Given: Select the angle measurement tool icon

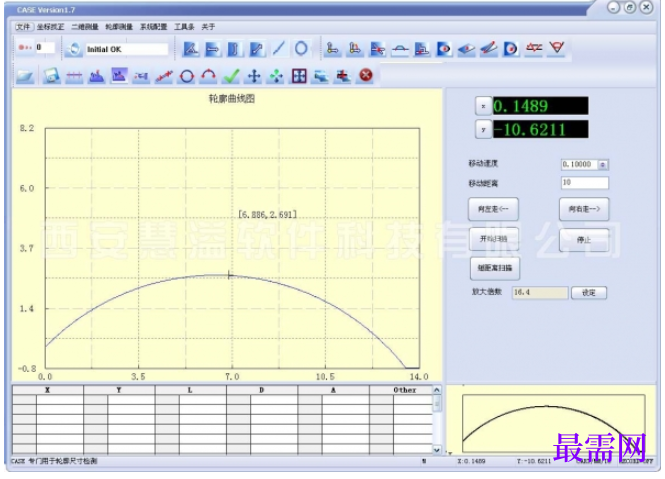Looking at the screenshot, I should point(190,49).
